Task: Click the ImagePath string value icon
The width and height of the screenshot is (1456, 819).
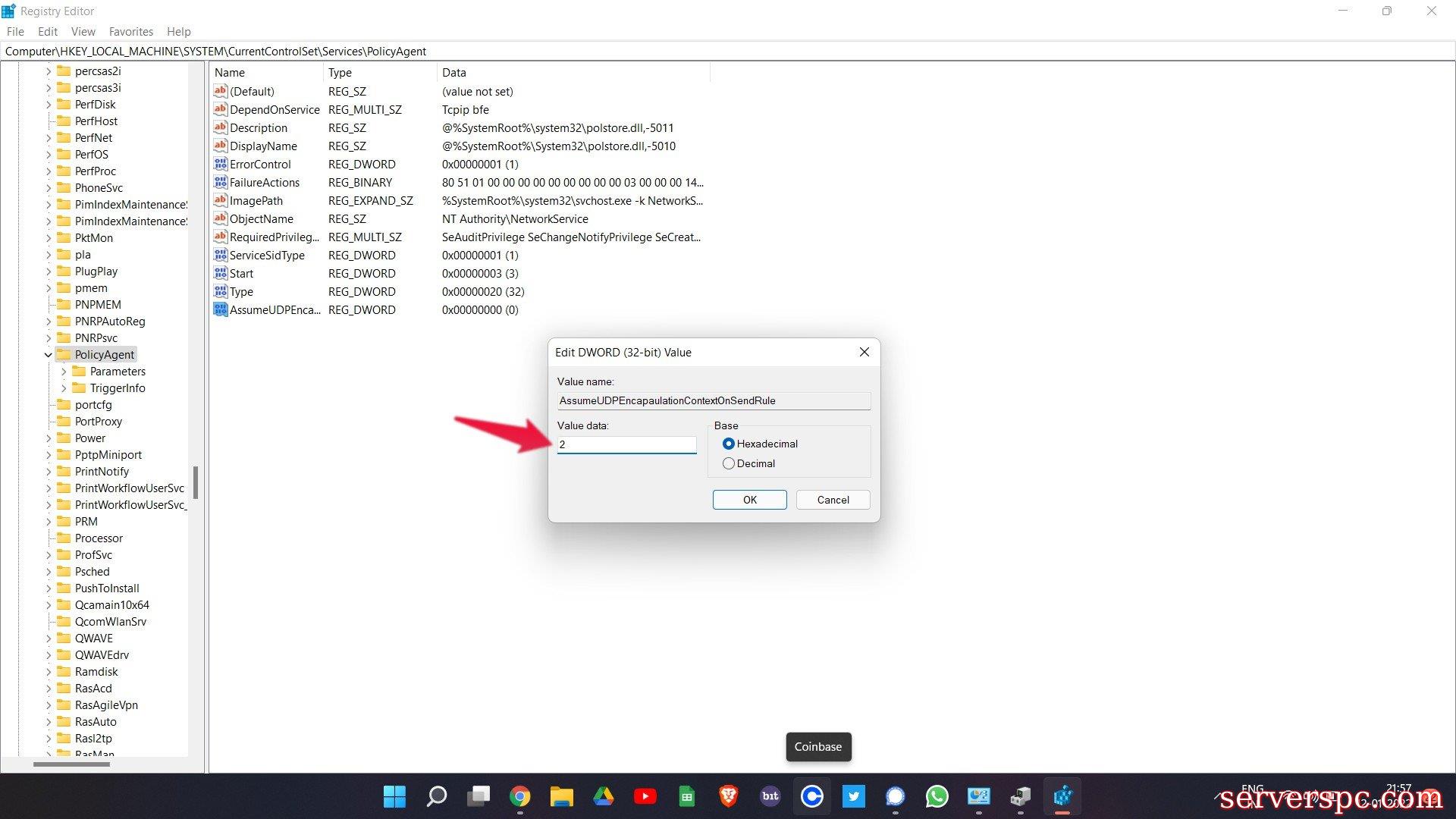Action: tap(221, 200)
